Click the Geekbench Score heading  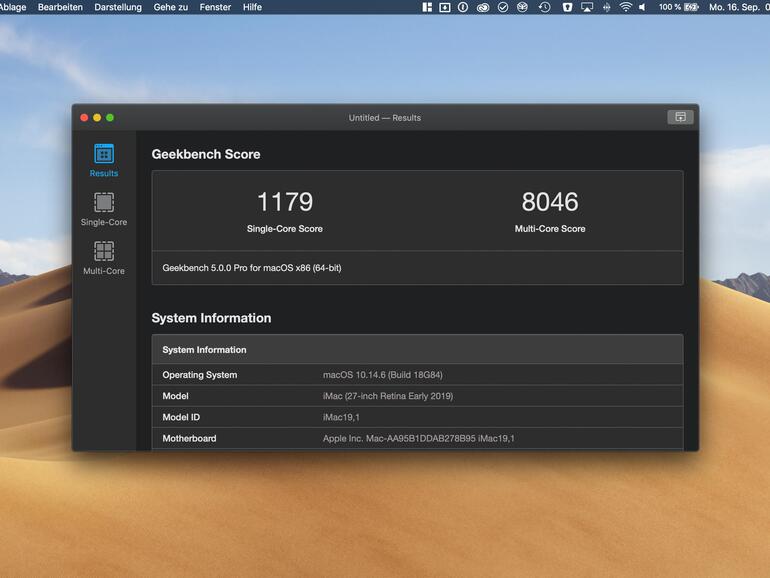point(206,154)
